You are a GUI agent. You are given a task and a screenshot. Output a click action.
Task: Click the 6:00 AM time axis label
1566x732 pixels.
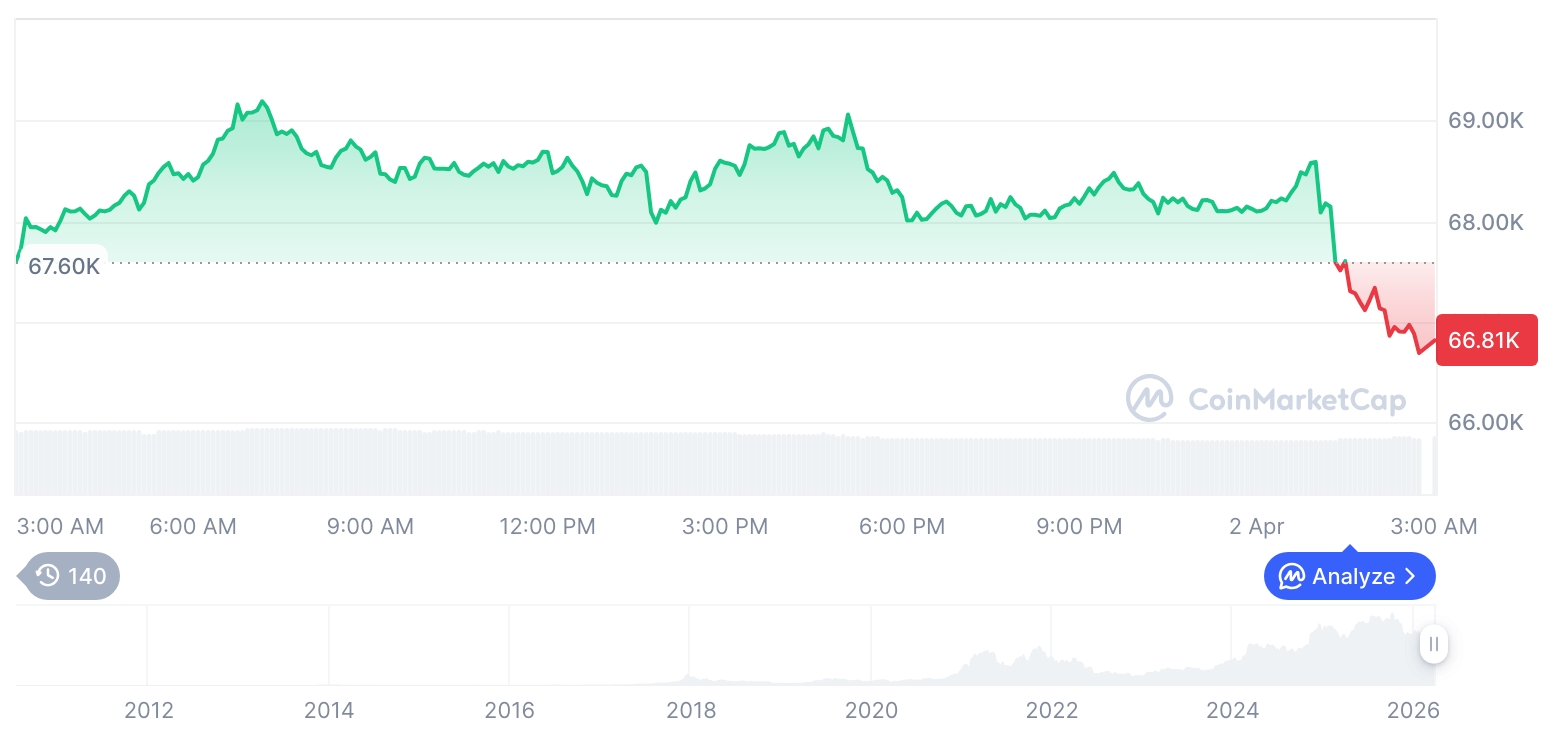pyautogui.click(x=193, y=526)
